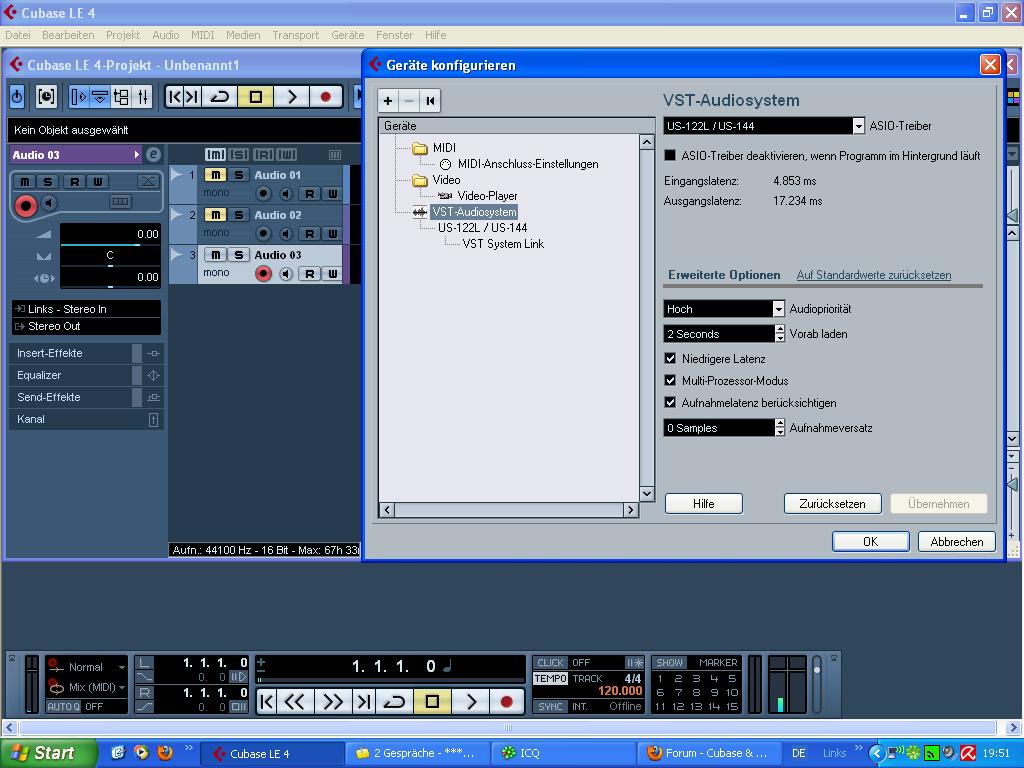Go to next marker in project toolbar
Image resolution: width=1024 pixels, height=768 pixels.
pos(191,97)
